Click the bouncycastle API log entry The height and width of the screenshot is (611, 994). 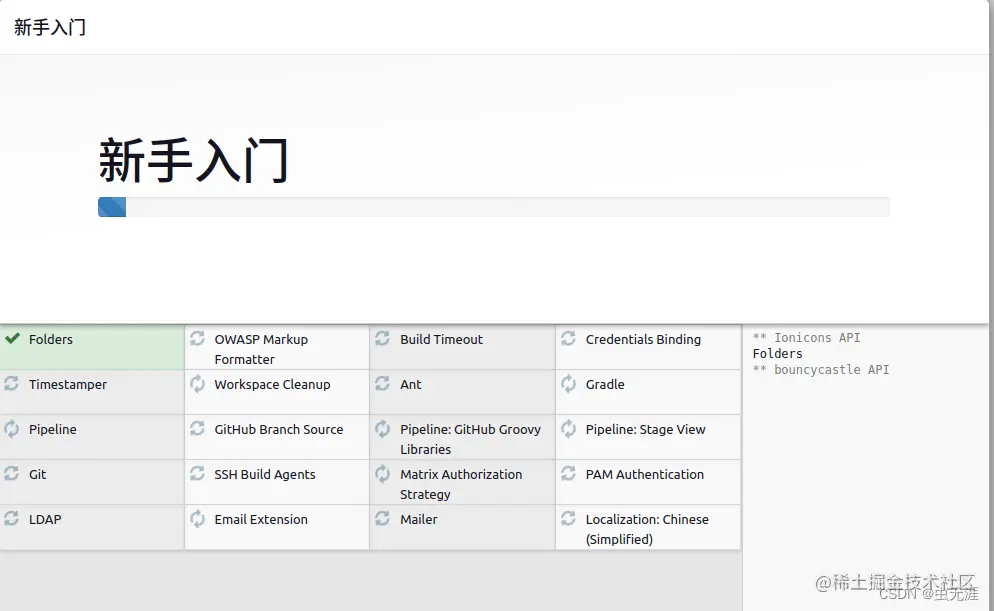click(821, 370)
